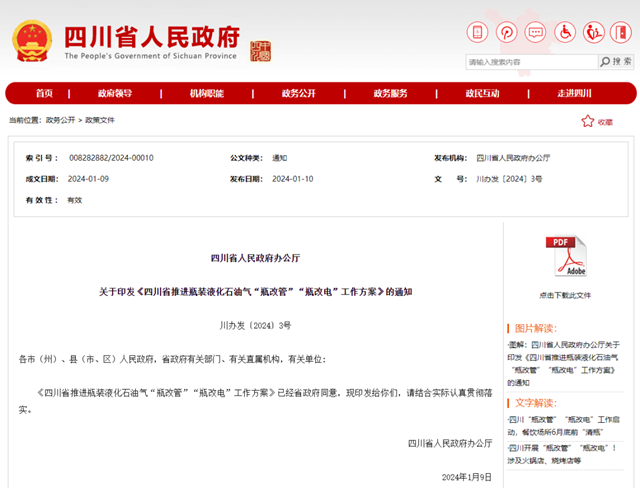Click the magnifier search icon
Viewport: 640px width, 488px height.
[605, 62]
